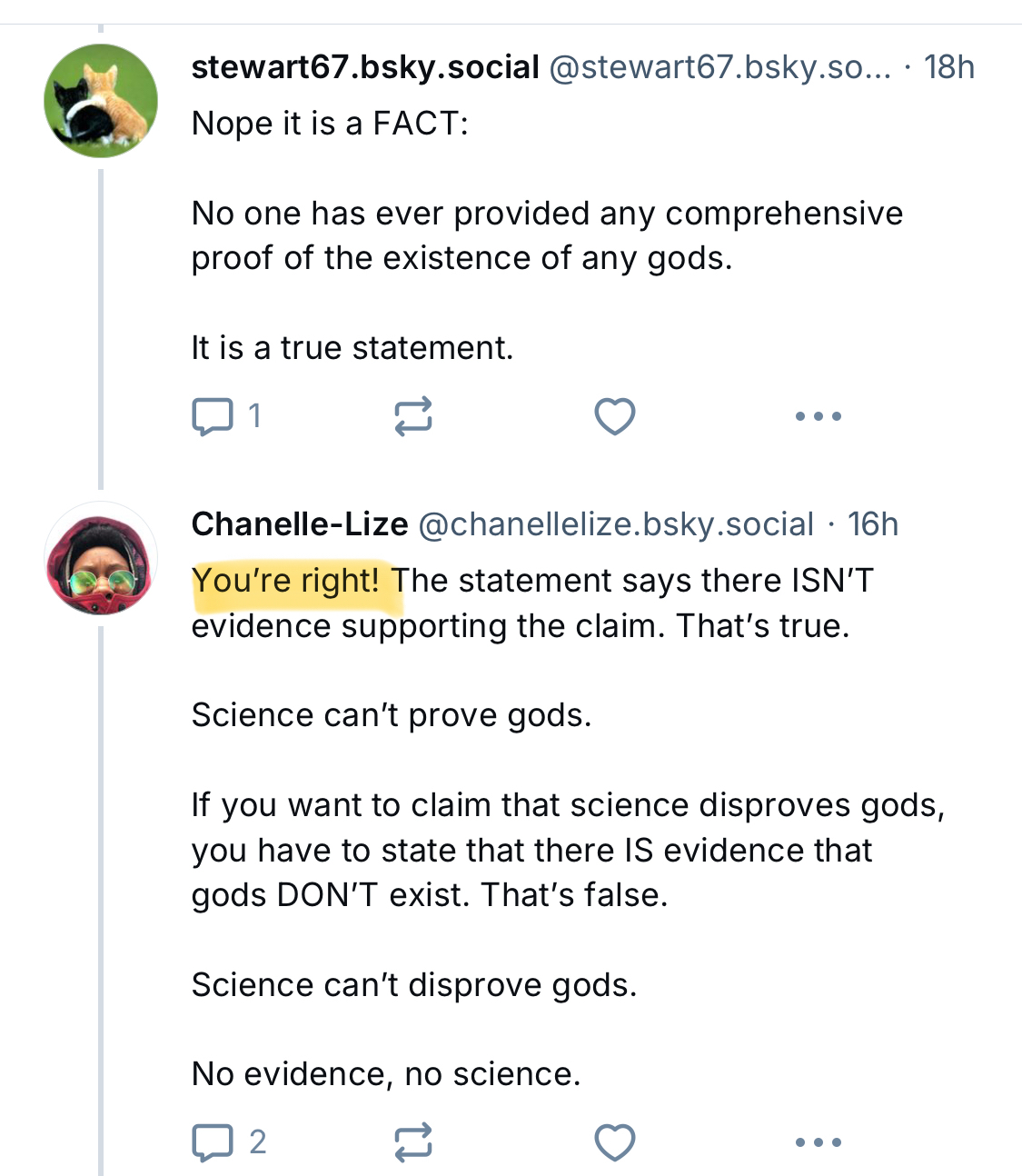Repost Chanelle-Lize's post
Viewport: 1022px width, 1176px height.
(413, 1142)
